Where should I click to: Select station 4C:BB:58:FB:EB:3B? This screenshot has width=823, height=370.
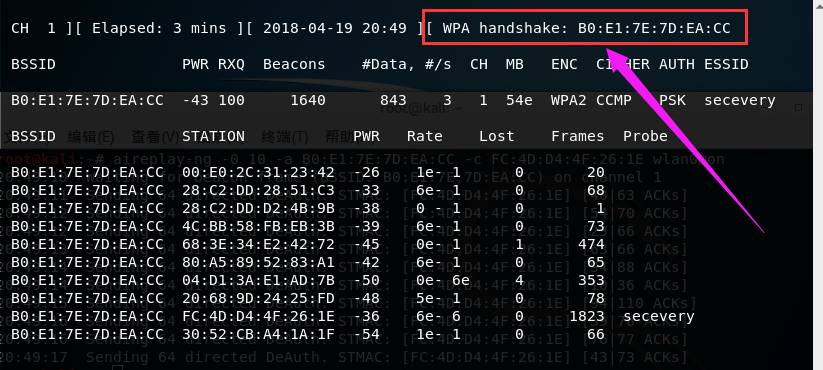[x=258, y=226]
